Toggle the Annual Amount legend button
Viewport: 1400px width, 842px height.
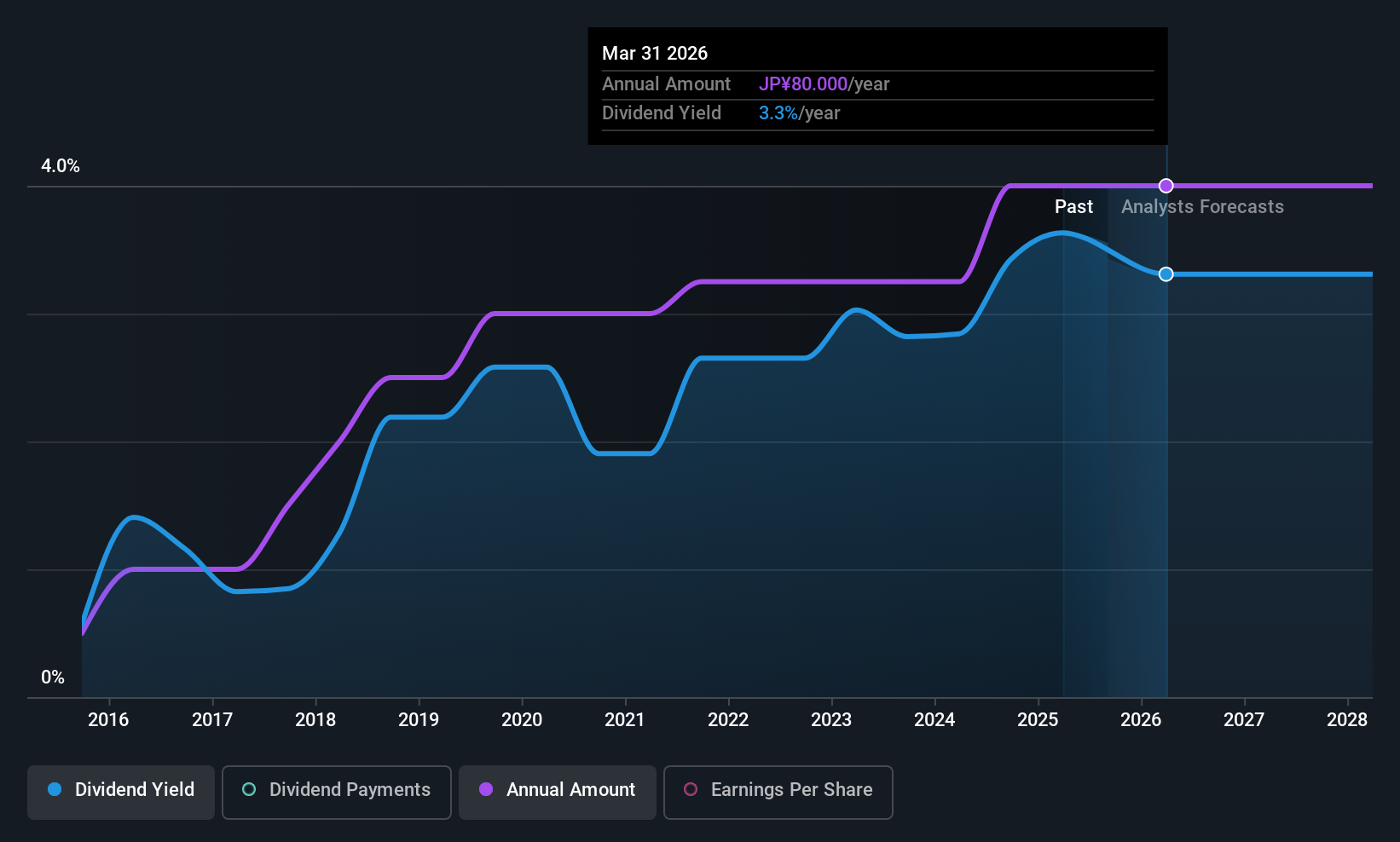pyautogui.click(x=558, y=793)
